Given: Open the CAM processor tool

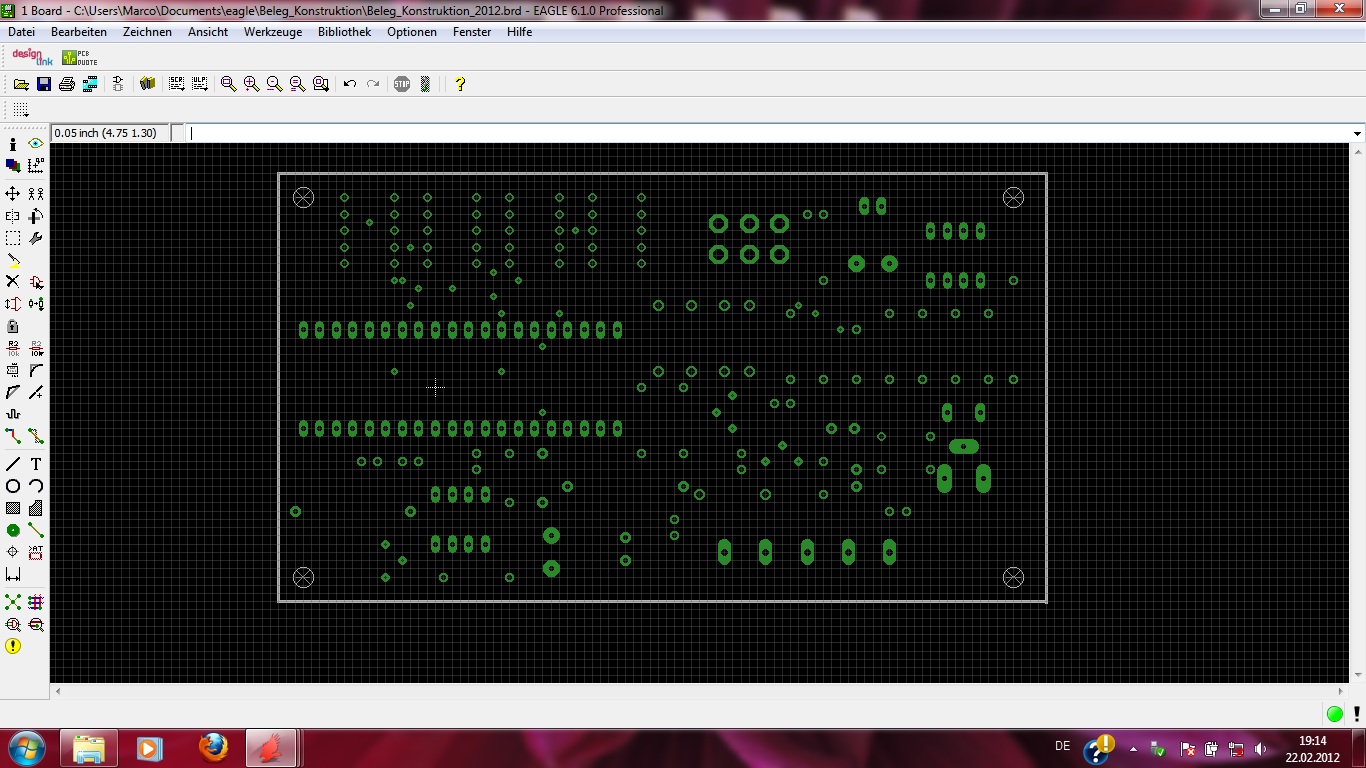Looking at the screenshot, I should click(x=90, y=84).
